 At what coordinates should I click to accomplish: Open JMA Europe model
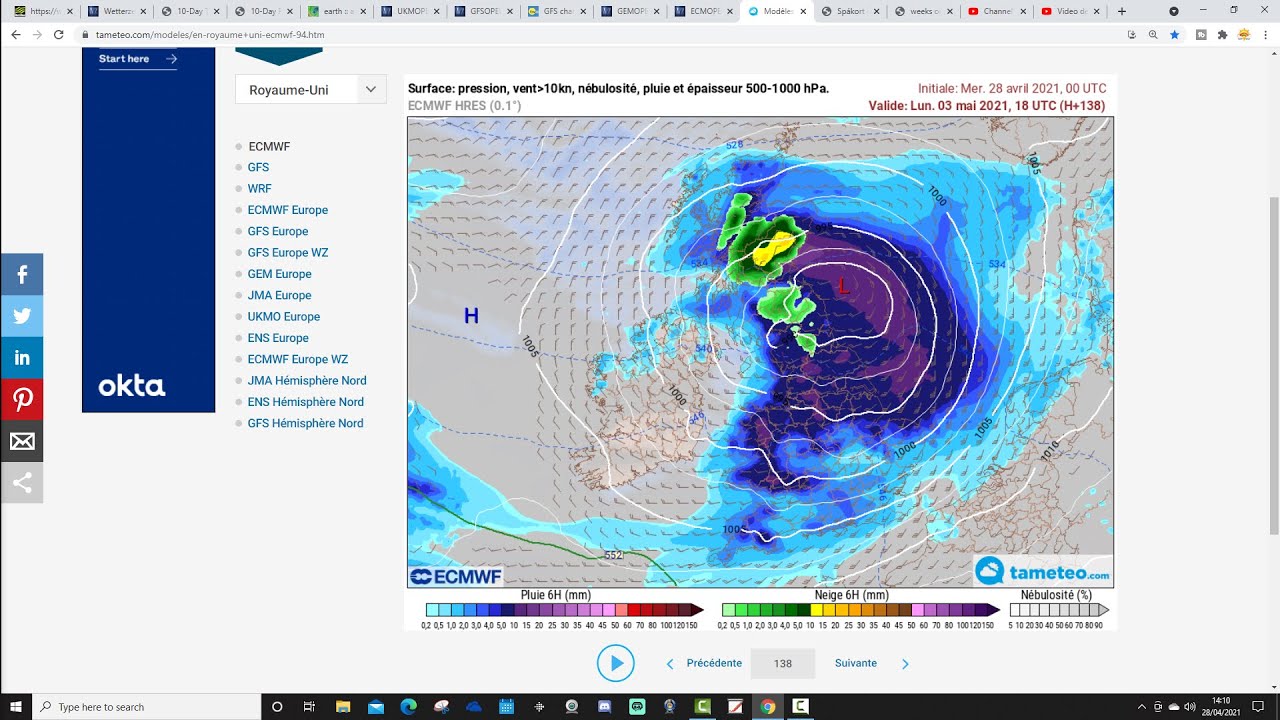(x=280, y=296)
